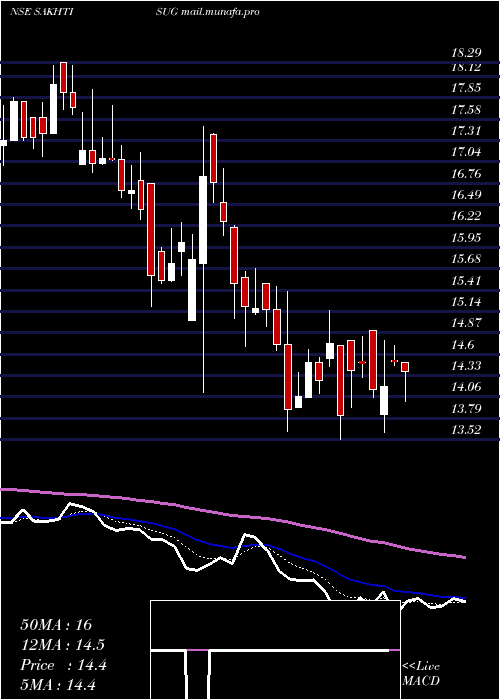Click the 12MA : 14.5 readout
Screen dimensions: 500x700
point(63,646)
